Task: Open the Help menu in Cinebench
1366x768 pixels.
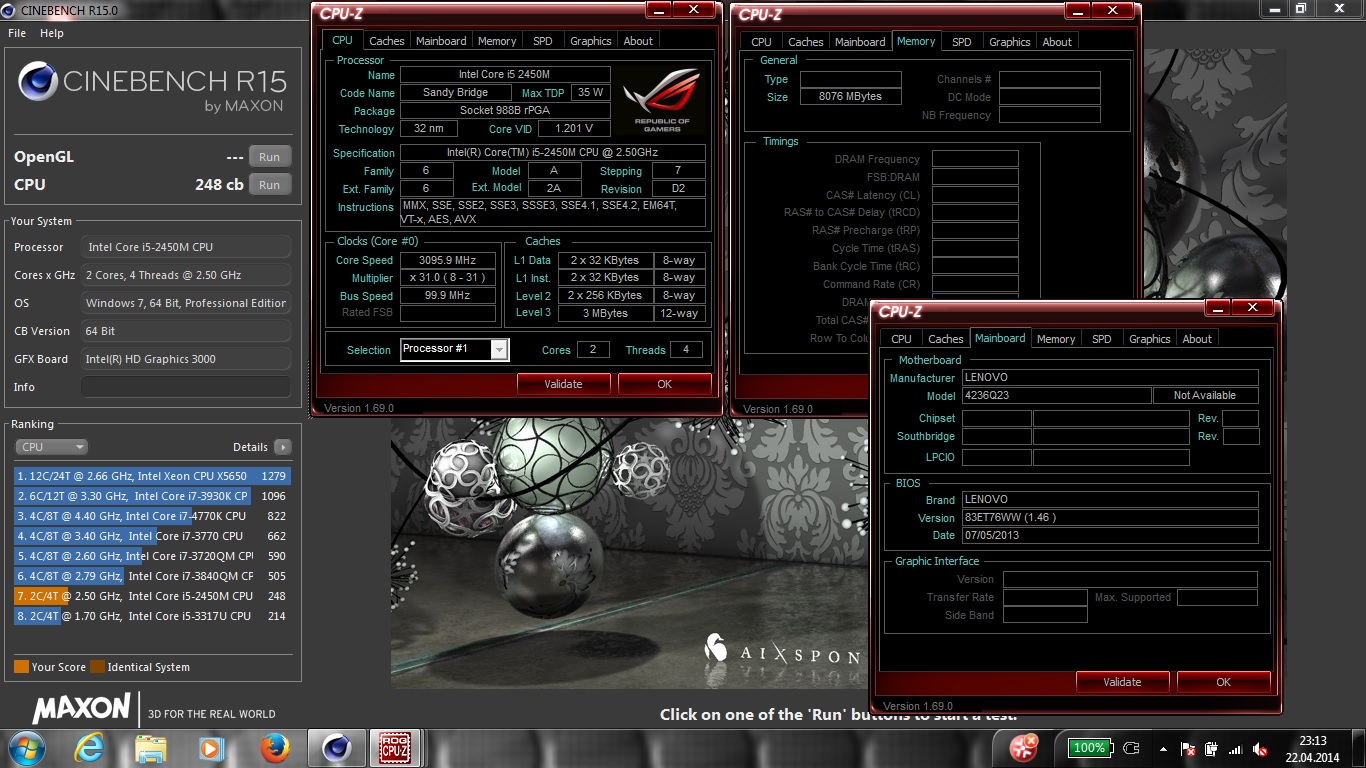Action: [x=52, y=33]
